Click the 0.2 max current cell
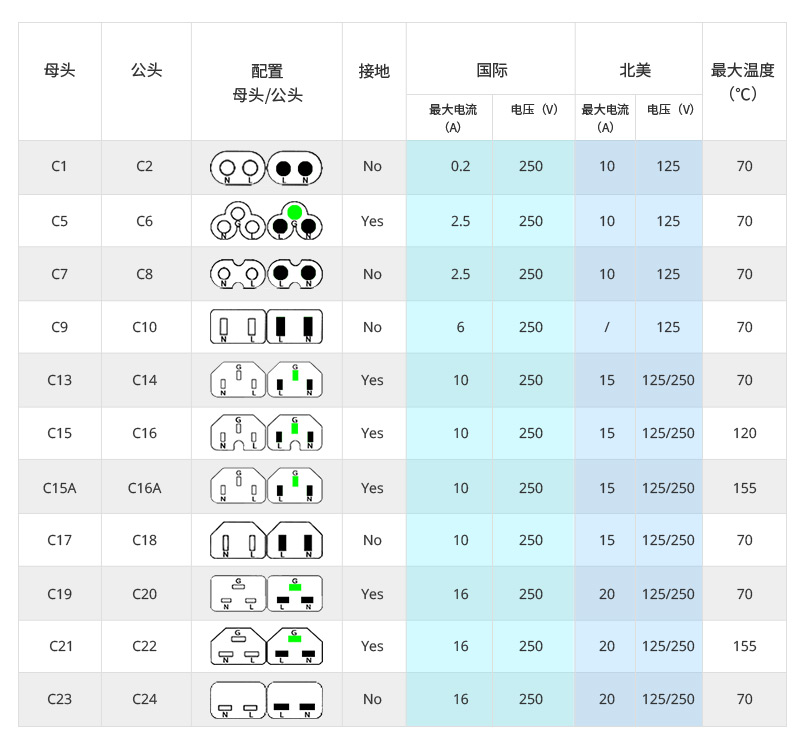 click(x=460, y=167)
